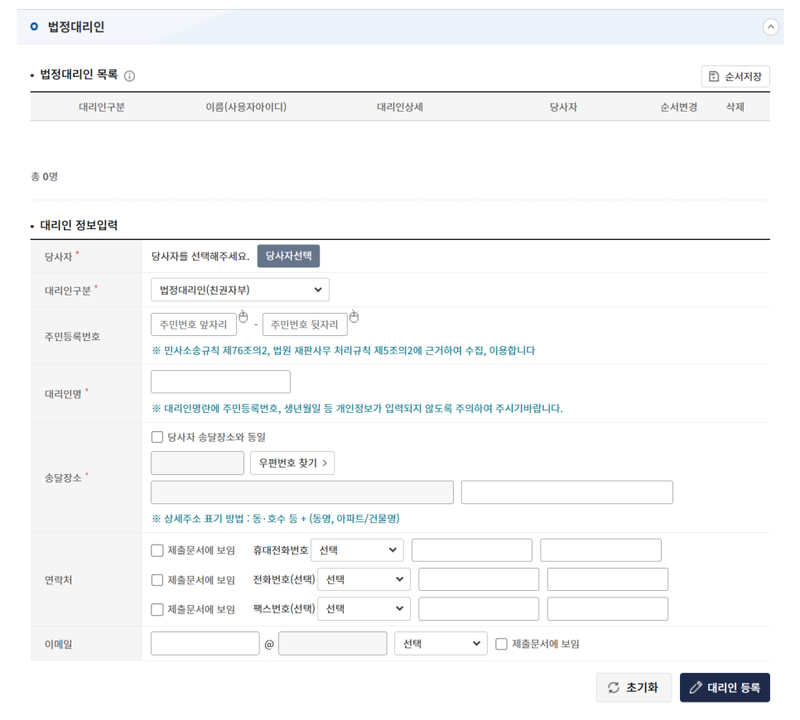Click the 대리인상세 column header
The image size is (800, 720).
[400, 107]
